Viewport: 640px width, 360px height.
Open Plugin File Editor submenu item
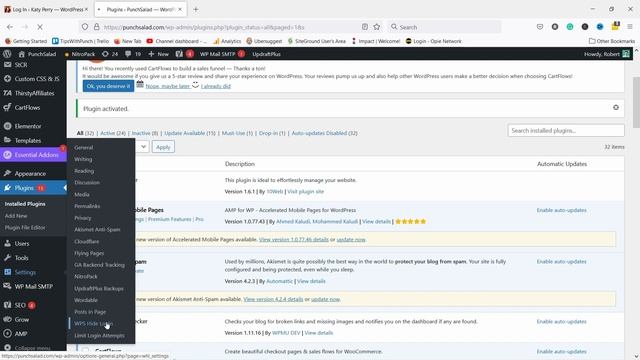coord(25,227)
